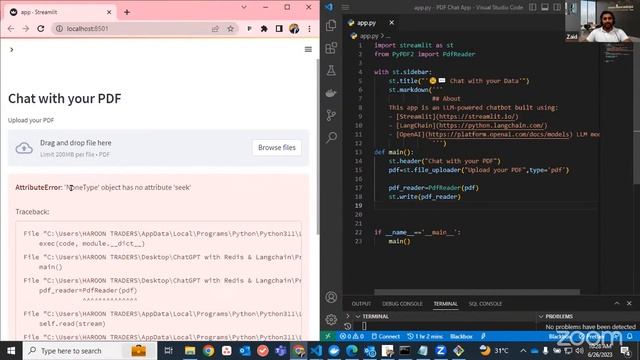The image size is (640, 360).
Task: Reload the localhost page
Action: pyautogui.click(x=40, y=29)
